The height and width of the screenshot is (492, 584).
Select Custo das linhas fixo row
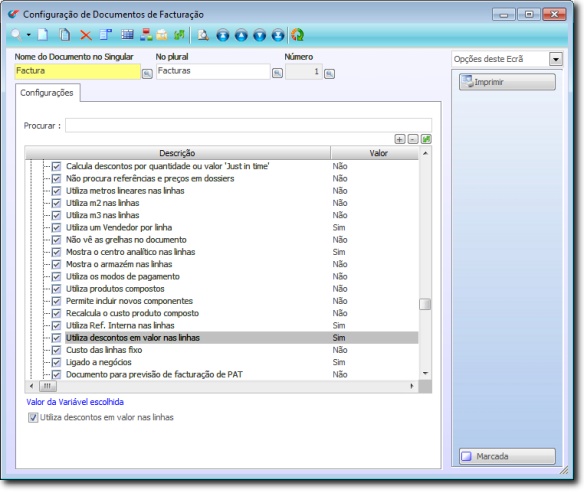[222, 350]
